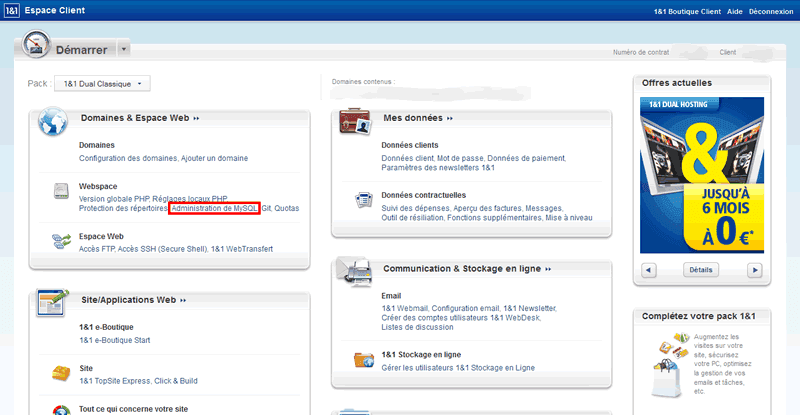This screenshot has width=800, height=415.
Task: Click the Espace Web transfer arrows icon
Action: point(61,241)
